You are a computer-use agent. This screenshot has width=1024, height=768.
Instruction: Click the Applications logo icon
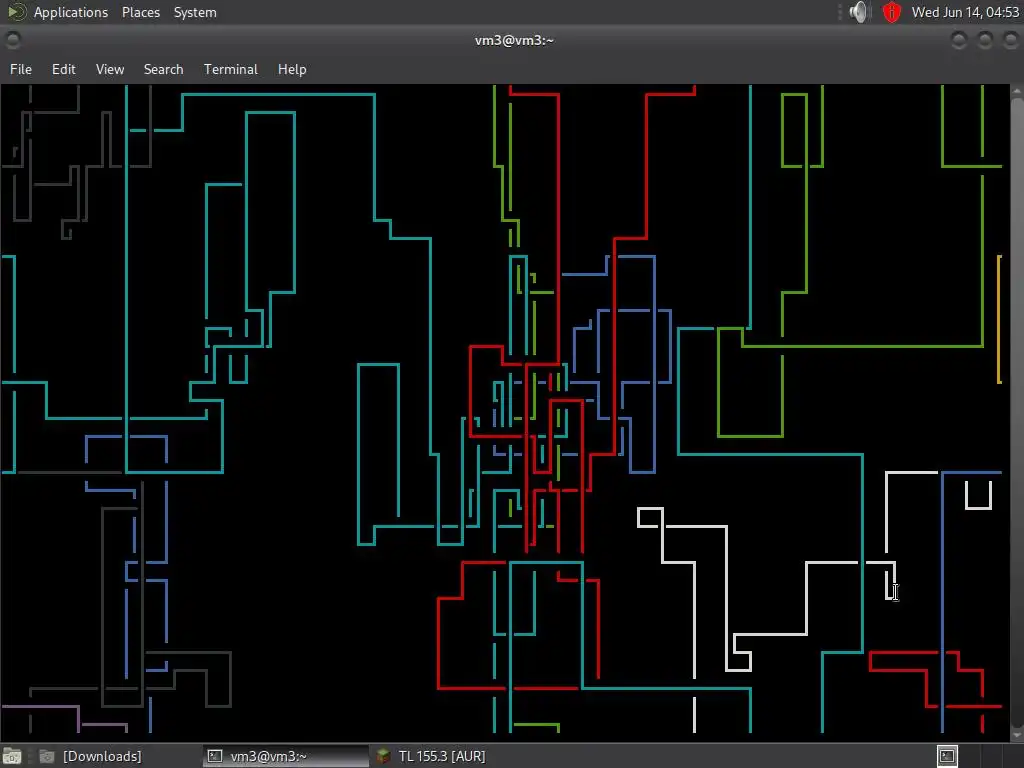[16, 12]
